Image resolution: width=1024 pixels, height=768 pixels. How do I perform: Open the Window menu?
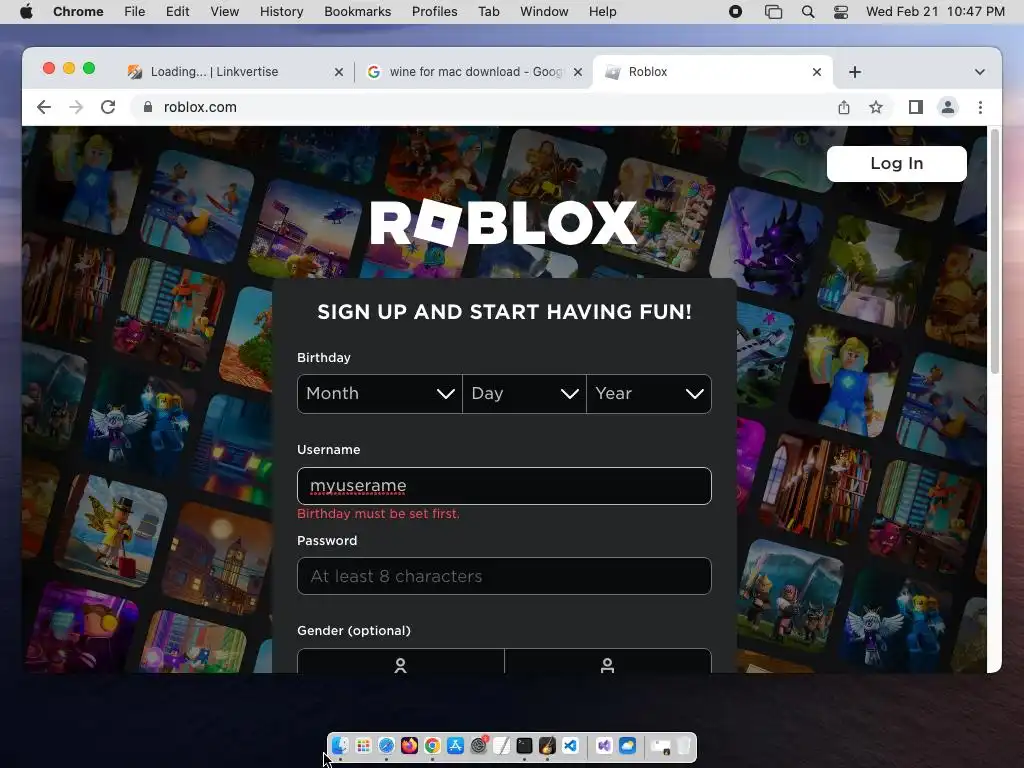(x=544, y=12)
